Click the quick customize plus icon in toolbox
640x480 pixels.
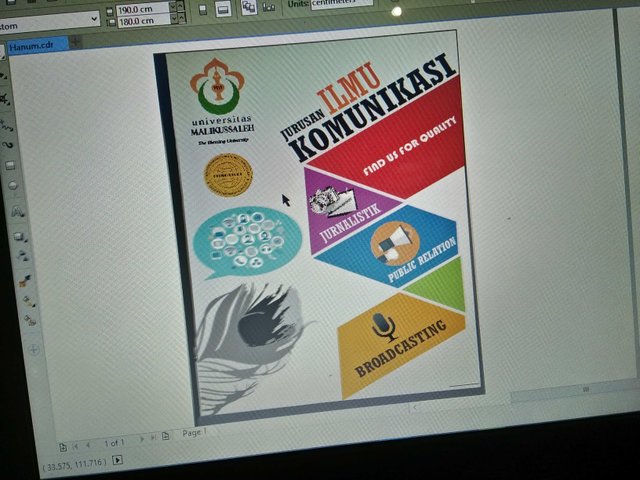(34, 350)
